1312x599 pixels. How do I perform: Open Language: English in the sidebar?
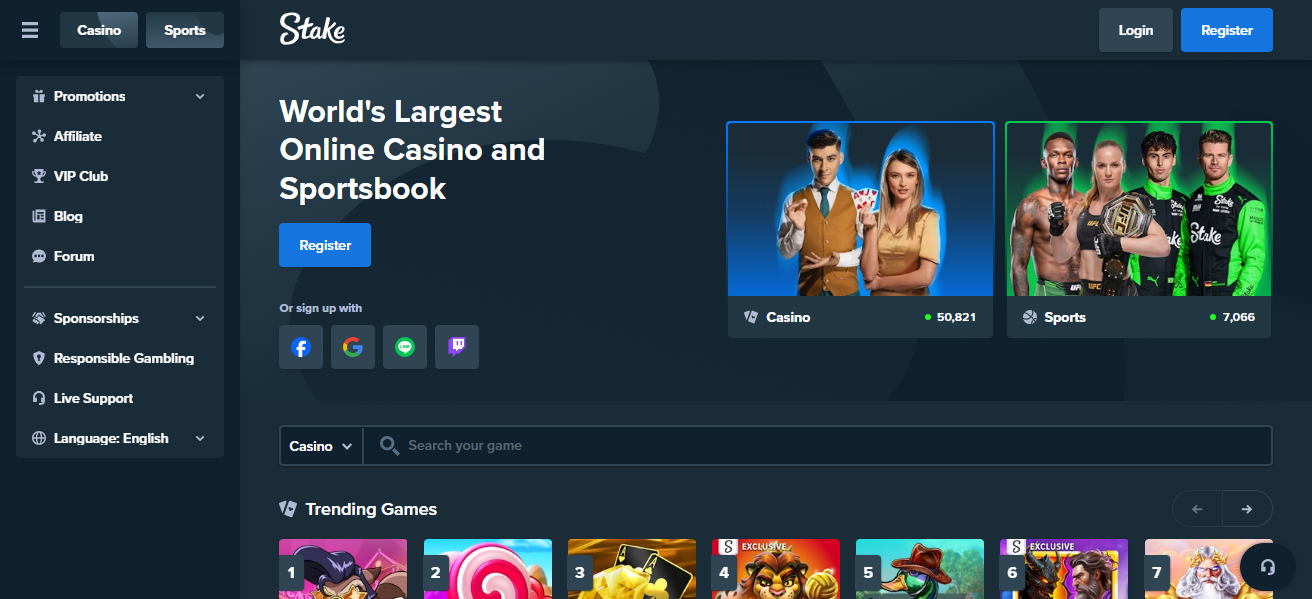[x=120, y=438]
